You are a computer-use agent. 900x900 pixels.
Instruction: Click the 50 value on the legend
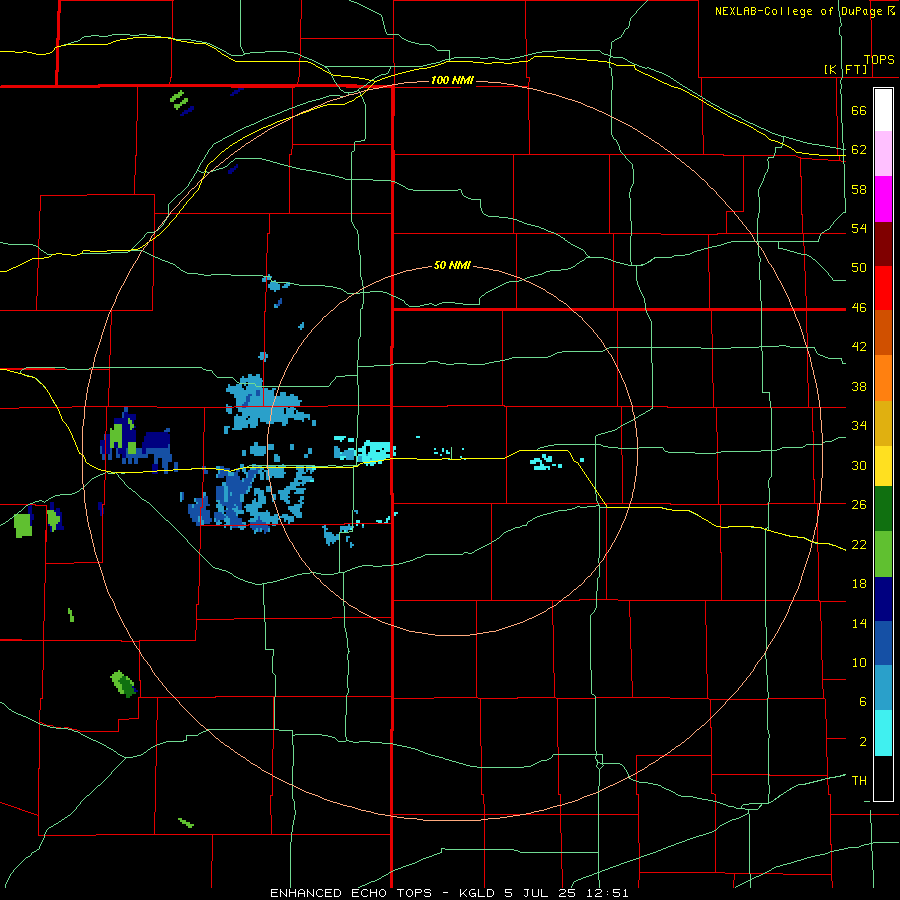click(x=859, y=268)
